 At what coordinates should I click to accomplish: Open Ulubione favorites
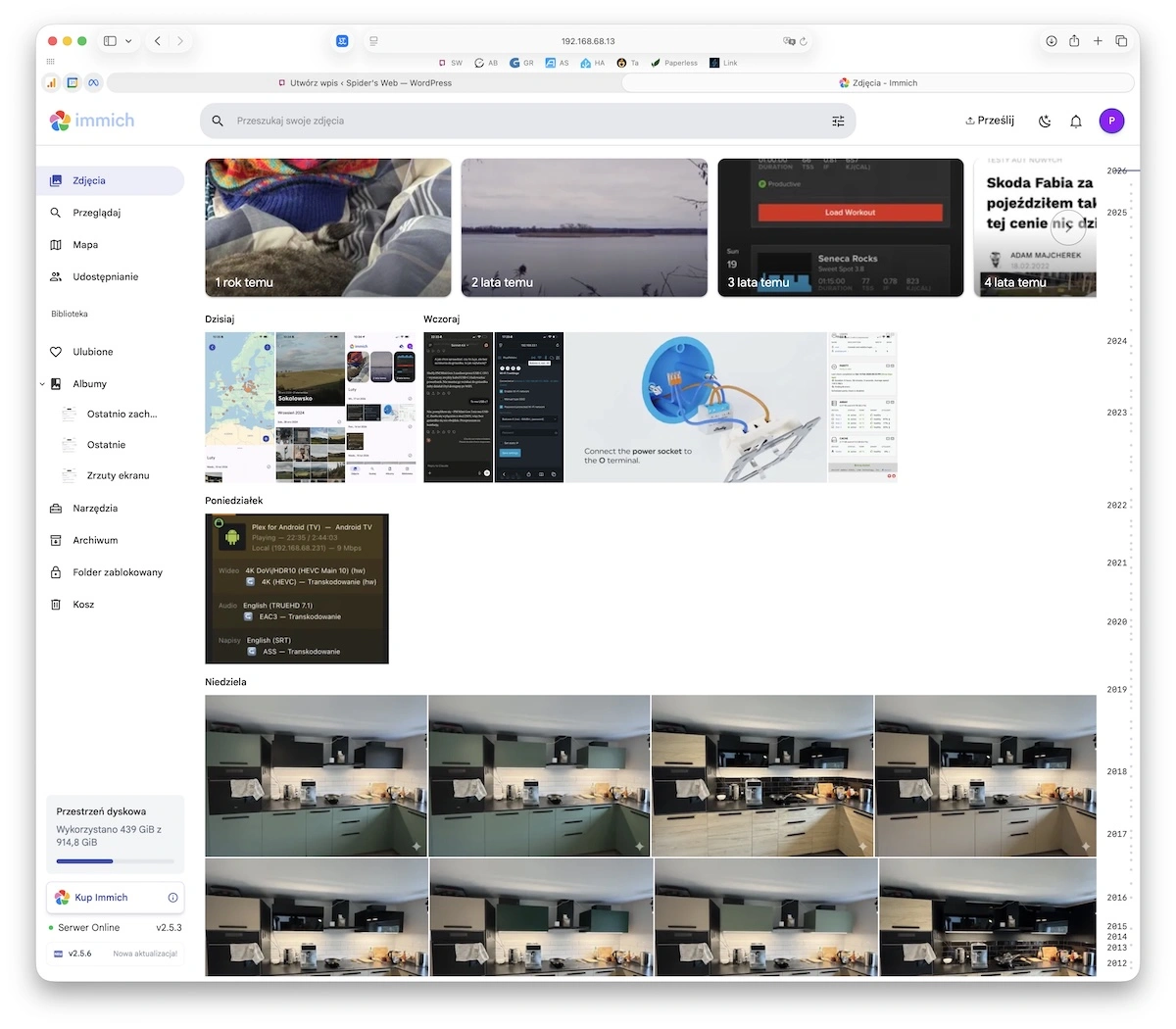tap(92, 352)
